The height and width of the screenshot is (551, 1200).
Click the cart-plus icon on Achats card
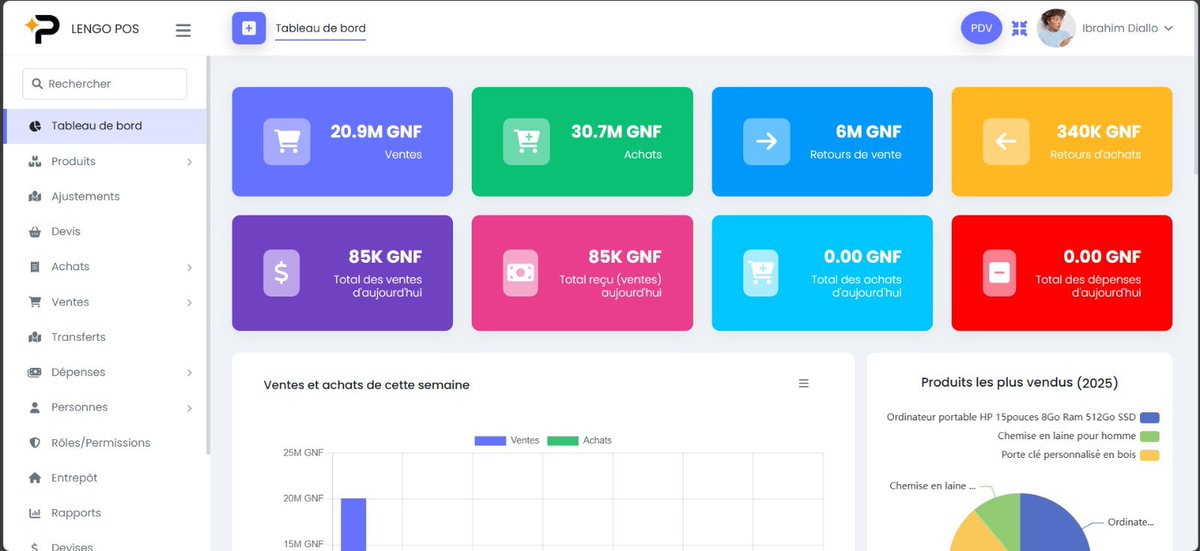(x=527, y=142)
